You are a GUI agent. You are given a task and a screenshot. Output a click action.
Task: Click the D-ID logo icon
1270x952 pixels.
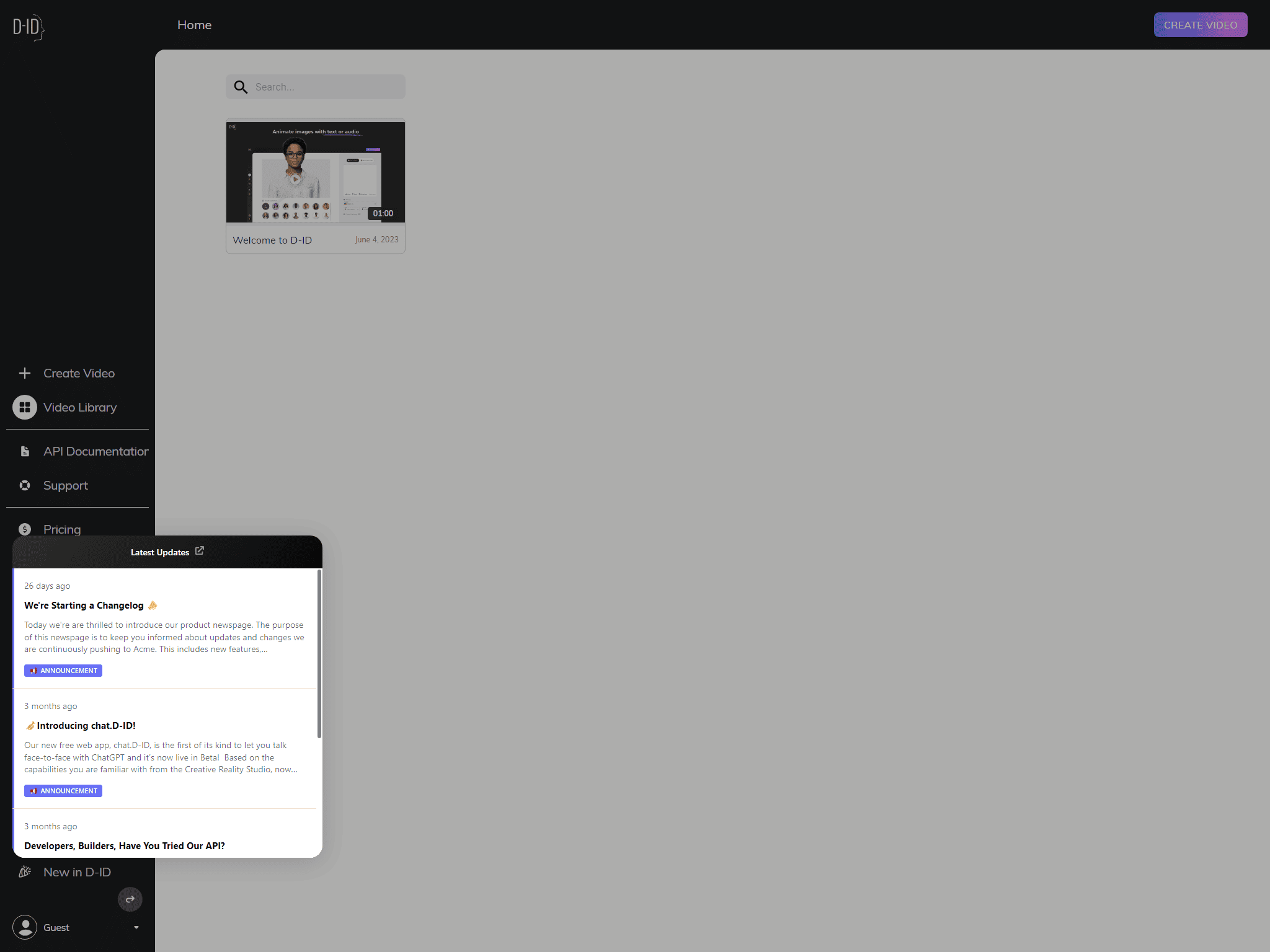(29, 27)
